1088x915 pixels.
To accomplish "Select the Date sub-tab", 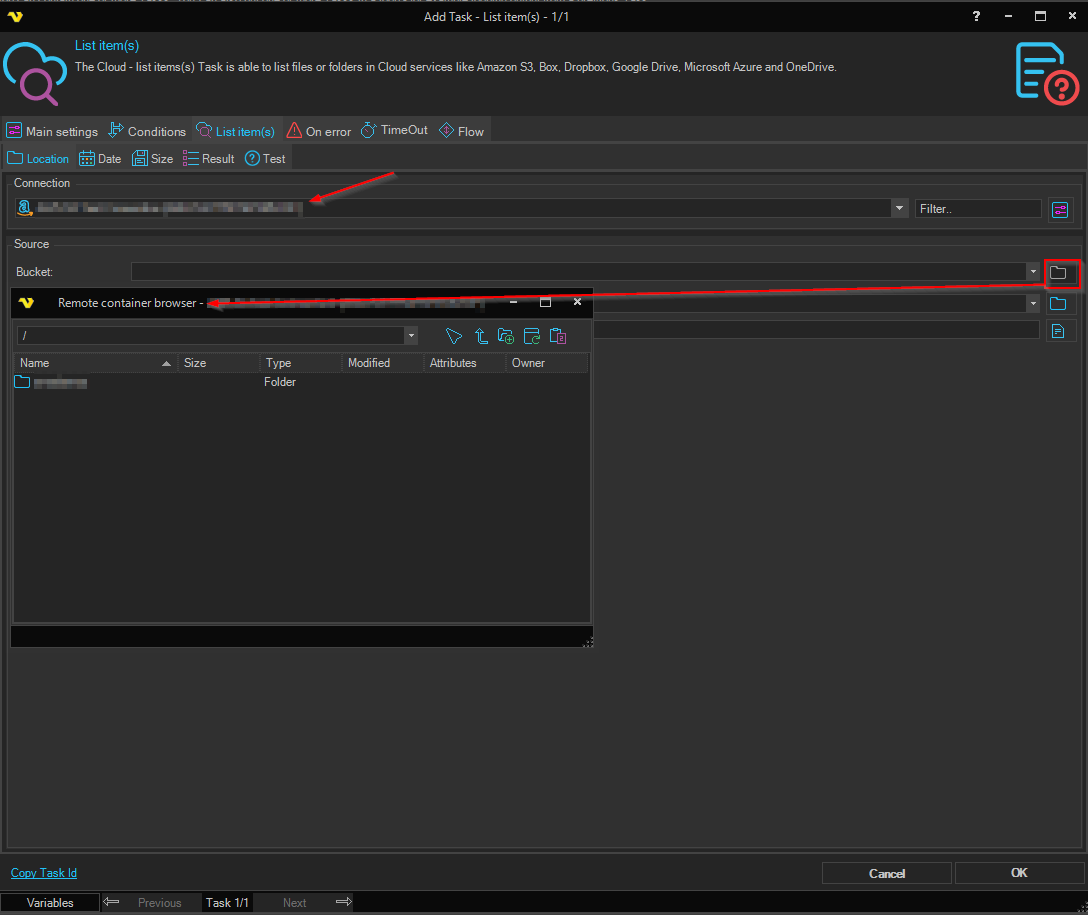I will (x=100, y=158).
